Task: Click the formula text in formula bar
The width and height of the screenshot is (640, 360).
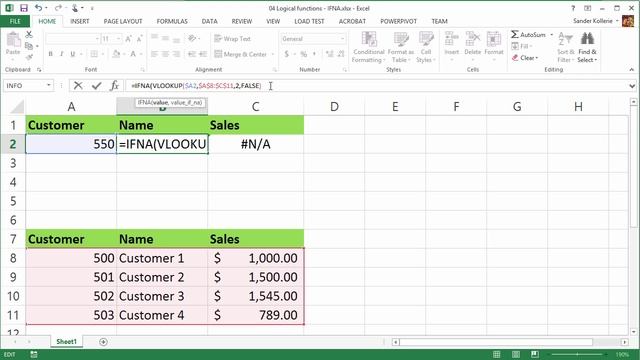Action: coord(196,86)
